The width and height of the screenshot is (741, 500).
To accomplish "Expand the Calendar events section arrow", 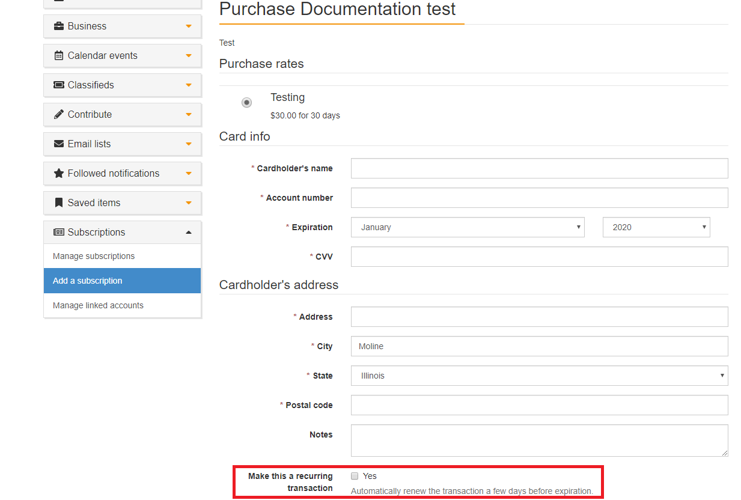I will click(189, 56).
